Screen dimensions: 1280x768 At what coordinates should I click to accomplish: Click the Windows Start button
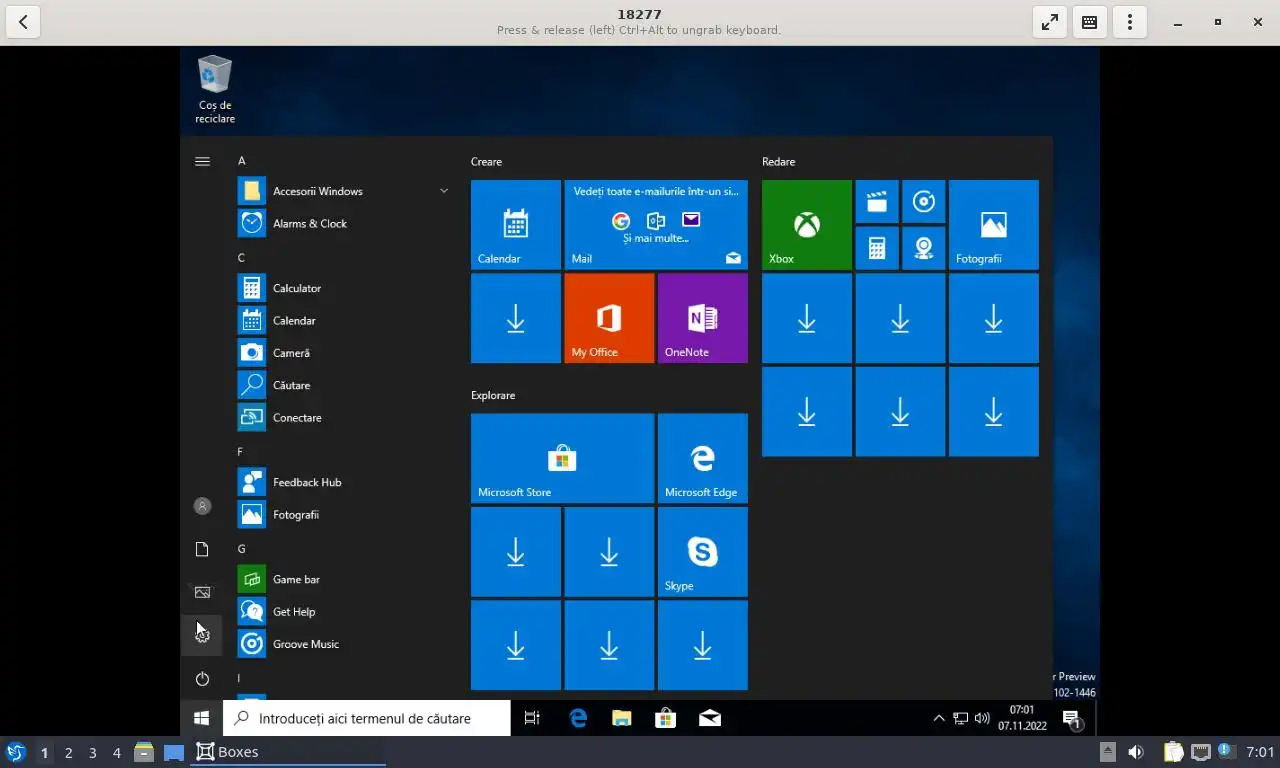pos(201,718)
